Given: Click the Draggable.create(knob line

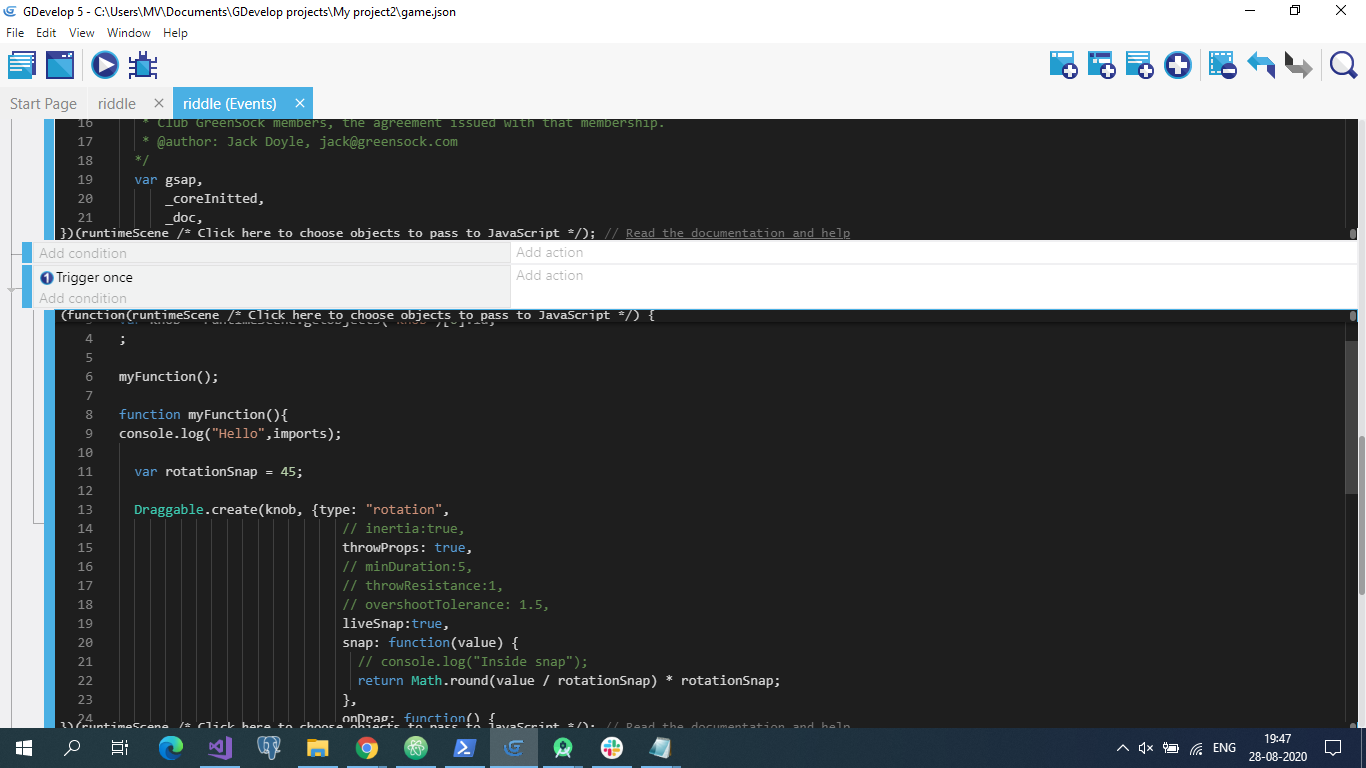Looking at the screenshot, I should tap(292, 509).
